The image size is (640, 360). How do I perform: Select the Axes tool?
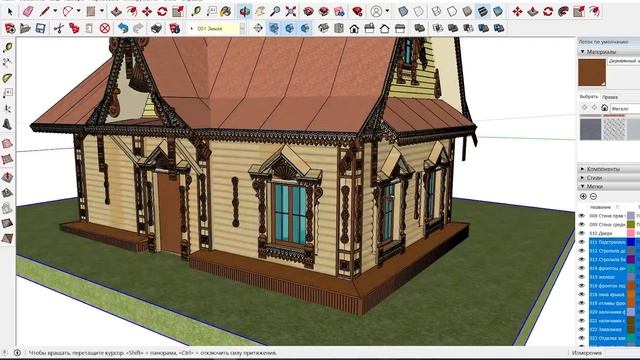7,109
